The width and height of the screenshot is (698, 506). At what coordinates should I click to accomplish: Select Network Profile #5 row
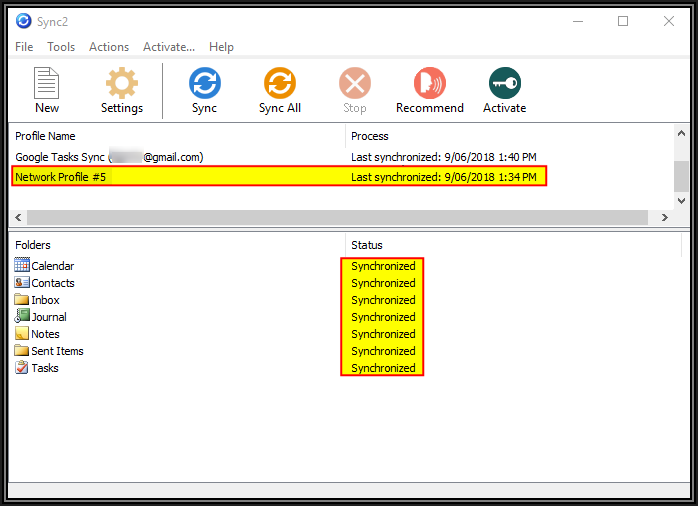(x=279, y=177)
